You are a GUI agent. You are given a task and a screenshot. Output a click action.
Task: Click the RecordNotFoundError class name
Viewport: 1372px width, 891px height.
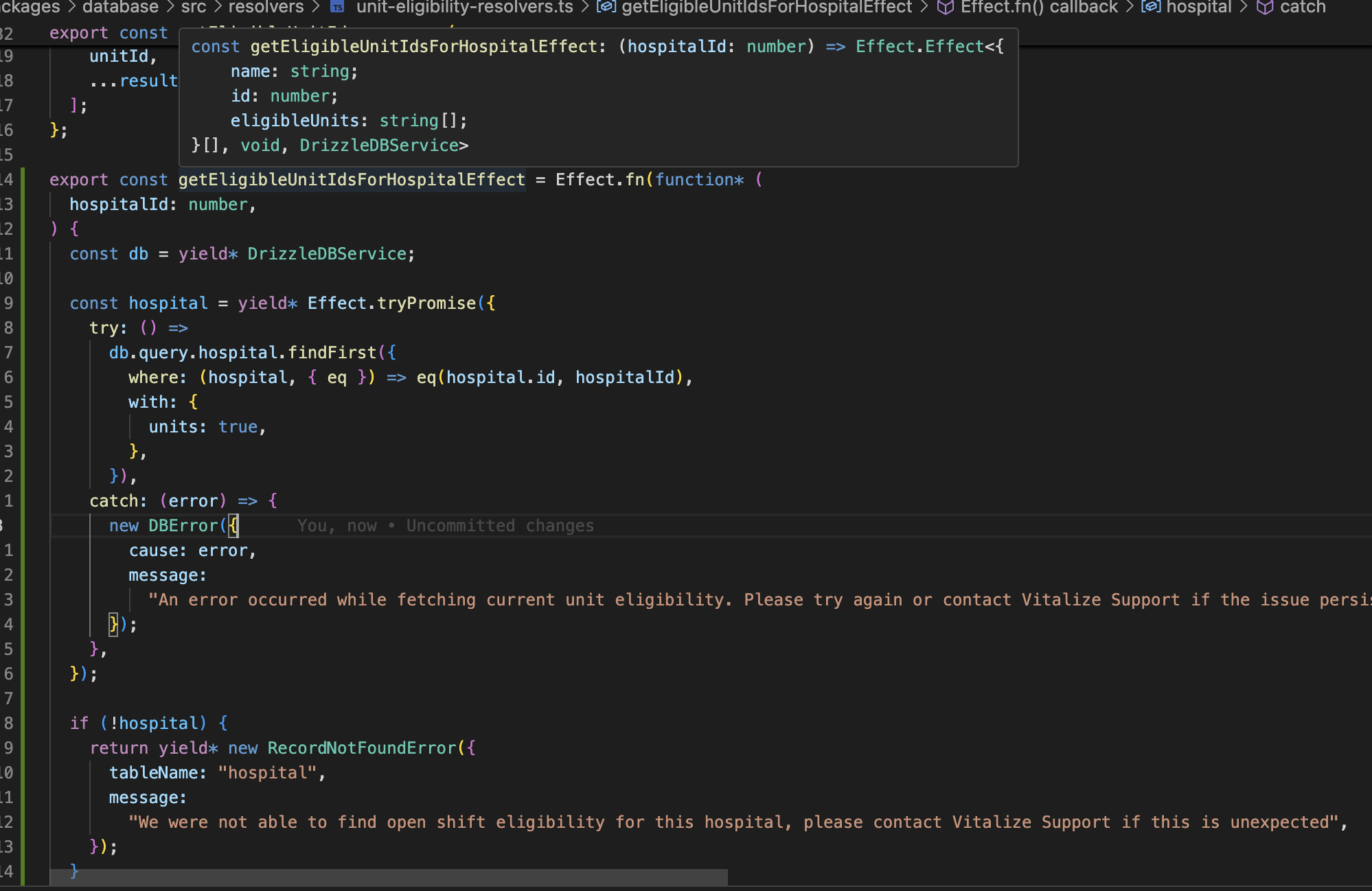click(x=362, y=748)
